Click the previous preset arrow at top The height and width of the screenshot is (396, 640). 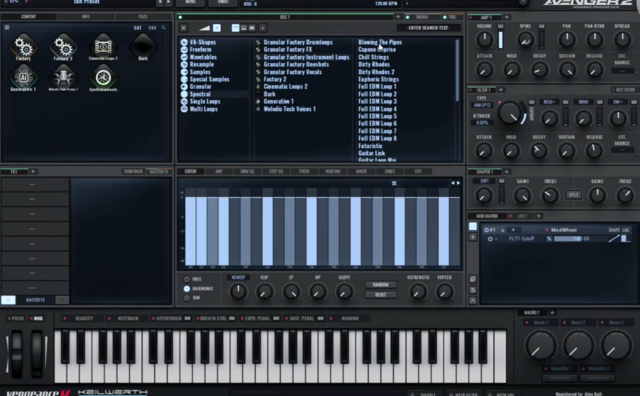click(x=160, y=3)
